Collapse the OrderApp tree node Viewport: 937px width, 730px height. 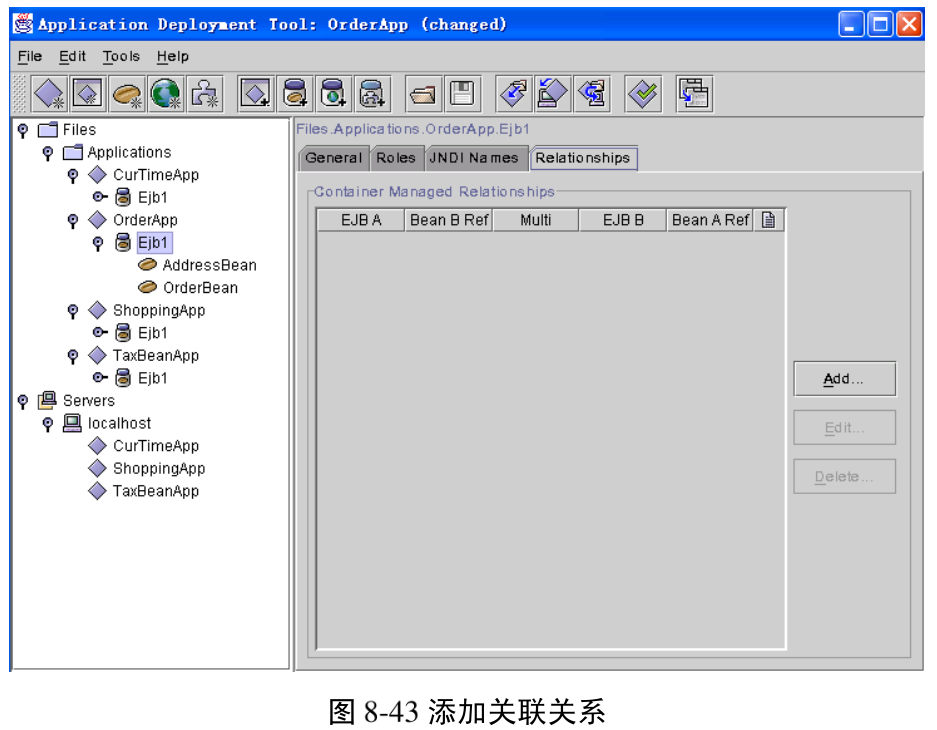[73, 221]
